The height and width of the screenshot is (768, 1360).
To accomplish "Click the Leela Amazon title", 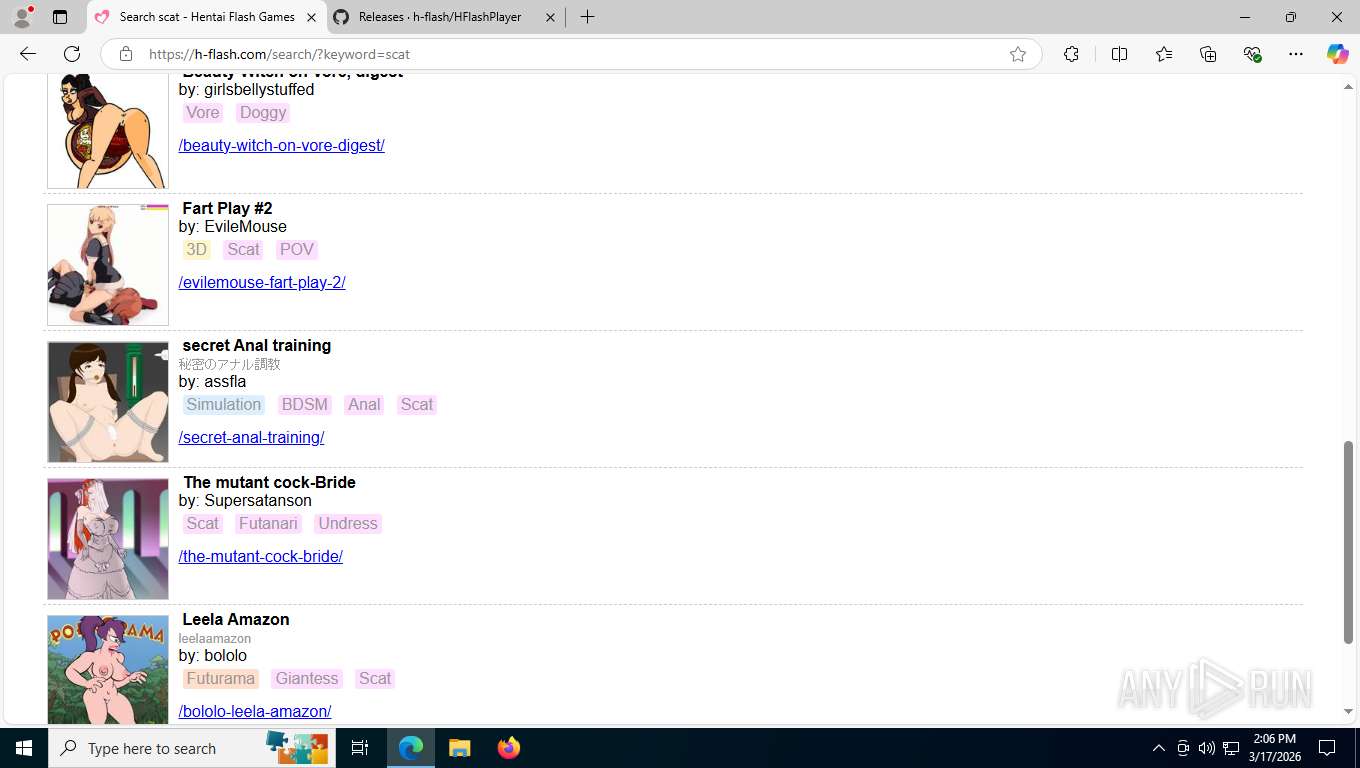I will click(x=236, y=619).
